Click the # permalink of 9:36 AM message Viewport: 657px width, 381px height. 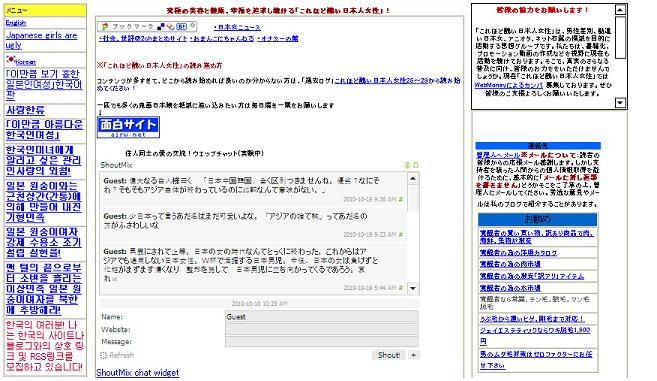(x=401, y=199)
